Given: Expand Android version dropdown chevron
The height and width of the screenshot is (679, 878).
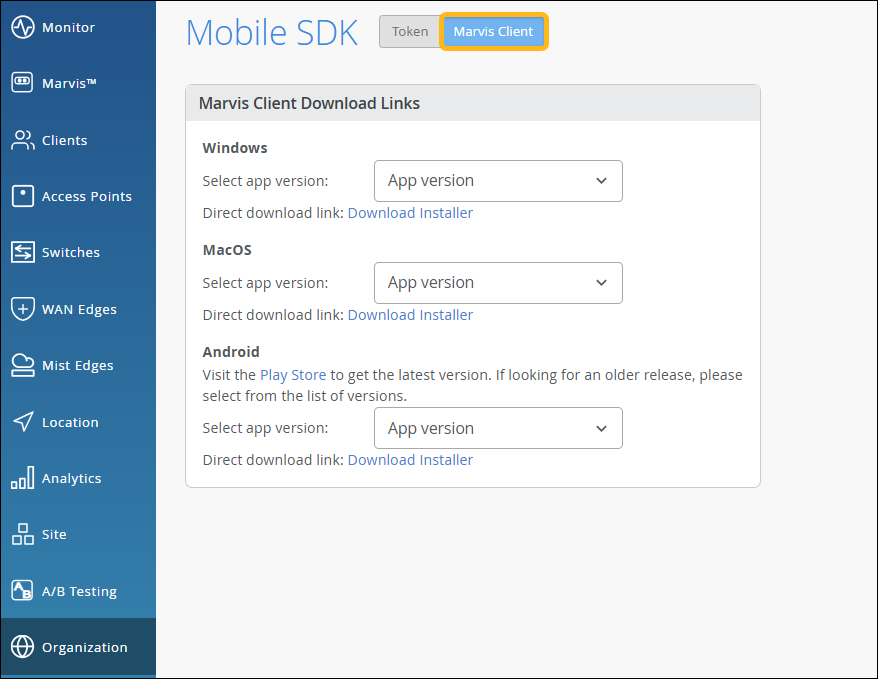Looking at the screenshot, I should point(601,429).
